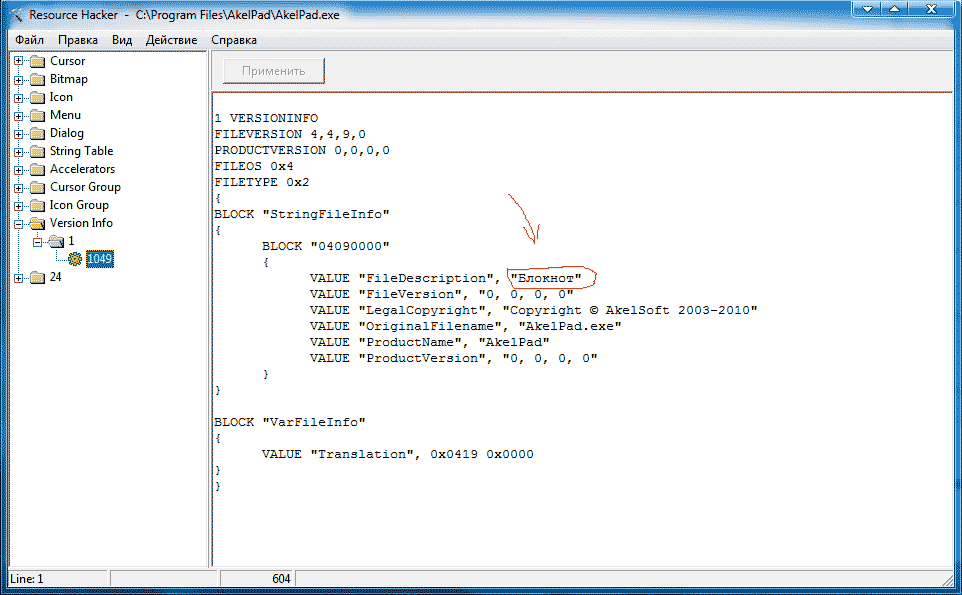Click the Resource Hacker title bar icon
Screen dimensions: 962x595
click(x=16, y=15)
